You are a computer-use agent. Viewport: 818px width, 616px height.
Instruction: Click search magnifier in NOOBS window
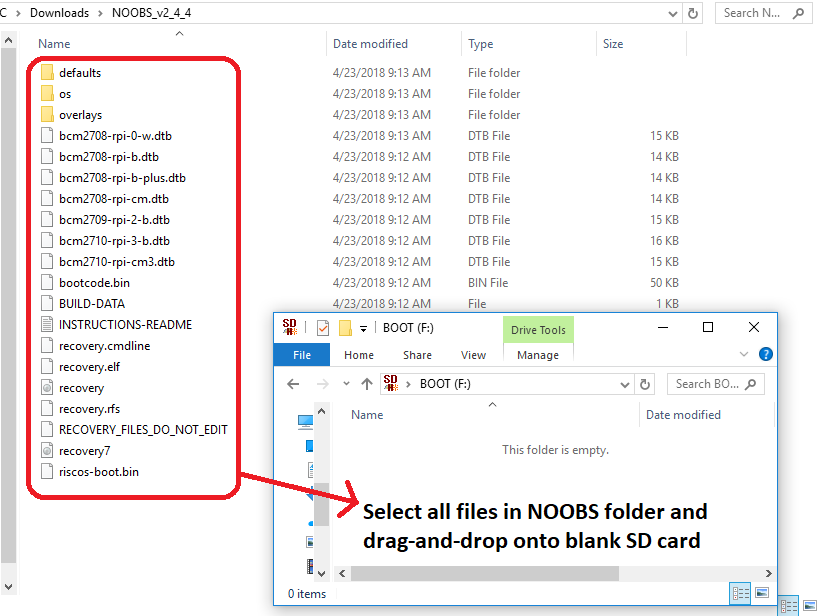[798, 13]
